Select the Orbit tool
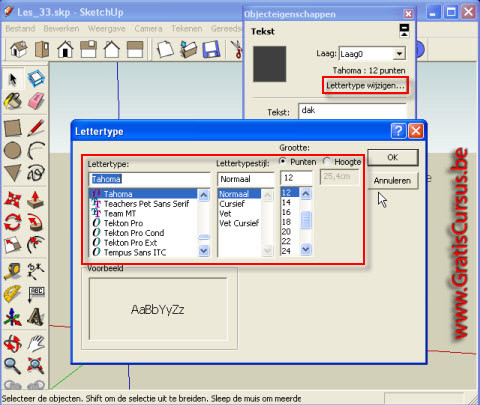This screenshot has height=405, width=480. [13, 344]
